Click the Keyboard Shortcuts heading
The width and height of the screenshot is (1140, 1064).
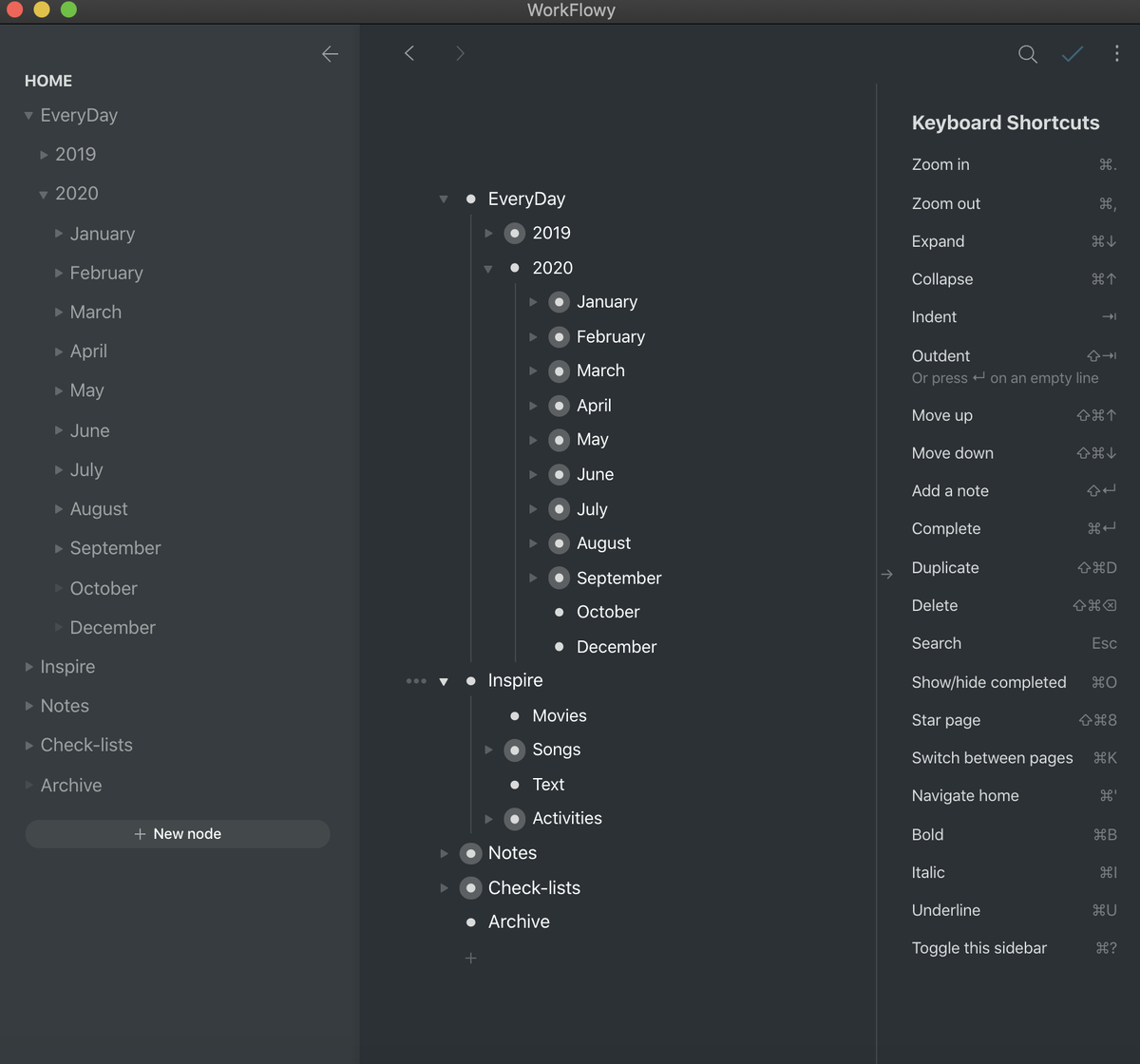[1005, 123]
